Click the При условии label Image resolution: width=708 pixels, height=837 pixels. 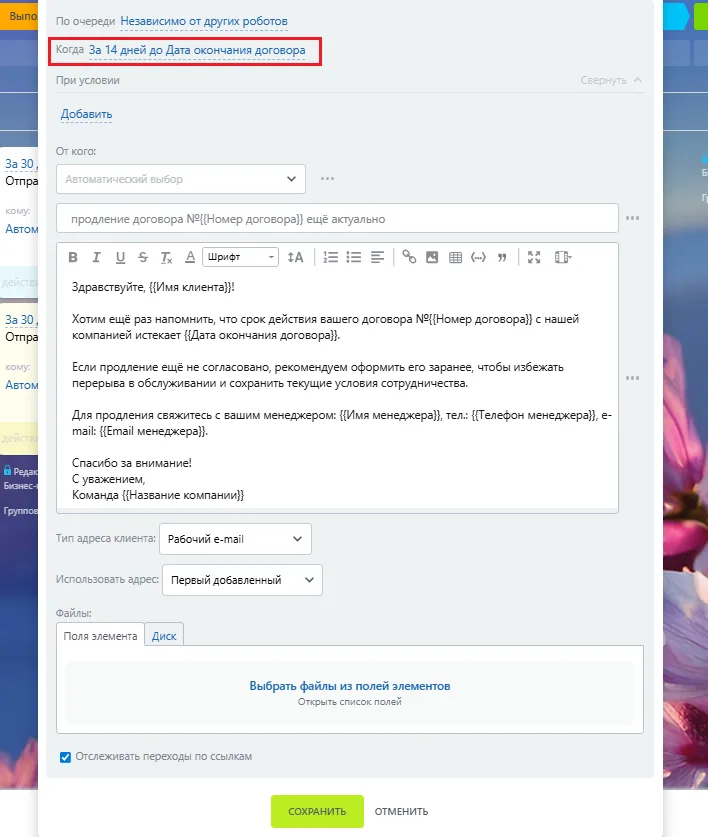[88, 80]
